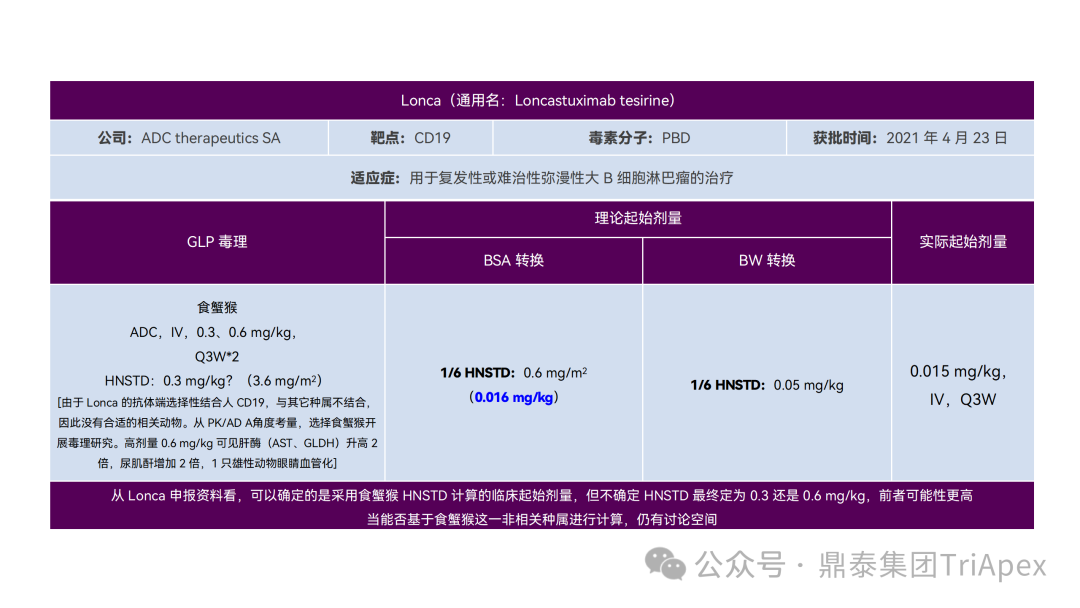Image resolution: width=1080 pixels, height=608 pixels.
Task: Click the HNSTD: 0.3 mg/kg? (3.6 mg/m²) line
Action: pos(216,380)
